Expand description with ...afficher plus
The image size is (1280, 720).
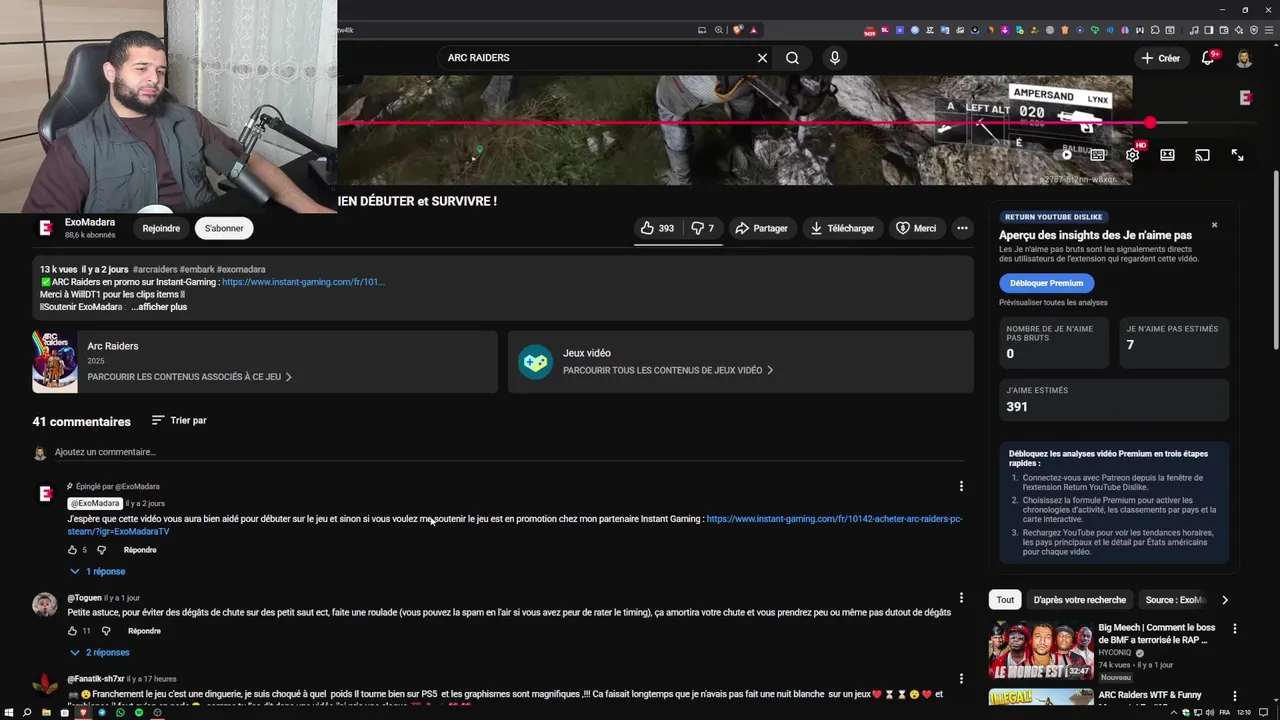tap(159, 307)
